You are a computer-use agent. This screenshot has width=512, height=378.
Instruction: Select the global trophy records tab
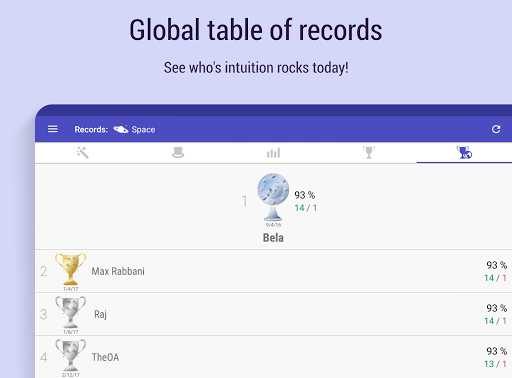coord(464,152)
